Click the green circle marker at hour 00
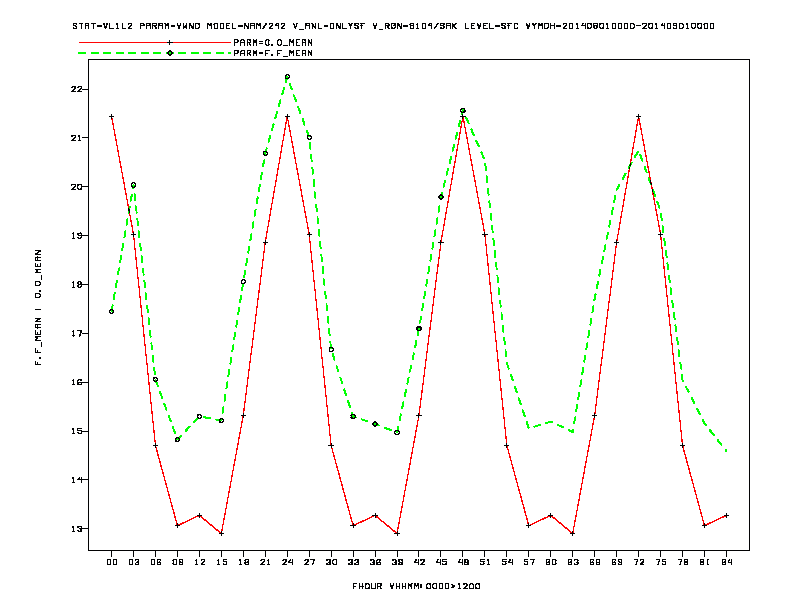Viewport: 792px width, 612px height. click(x=112, y=312)
